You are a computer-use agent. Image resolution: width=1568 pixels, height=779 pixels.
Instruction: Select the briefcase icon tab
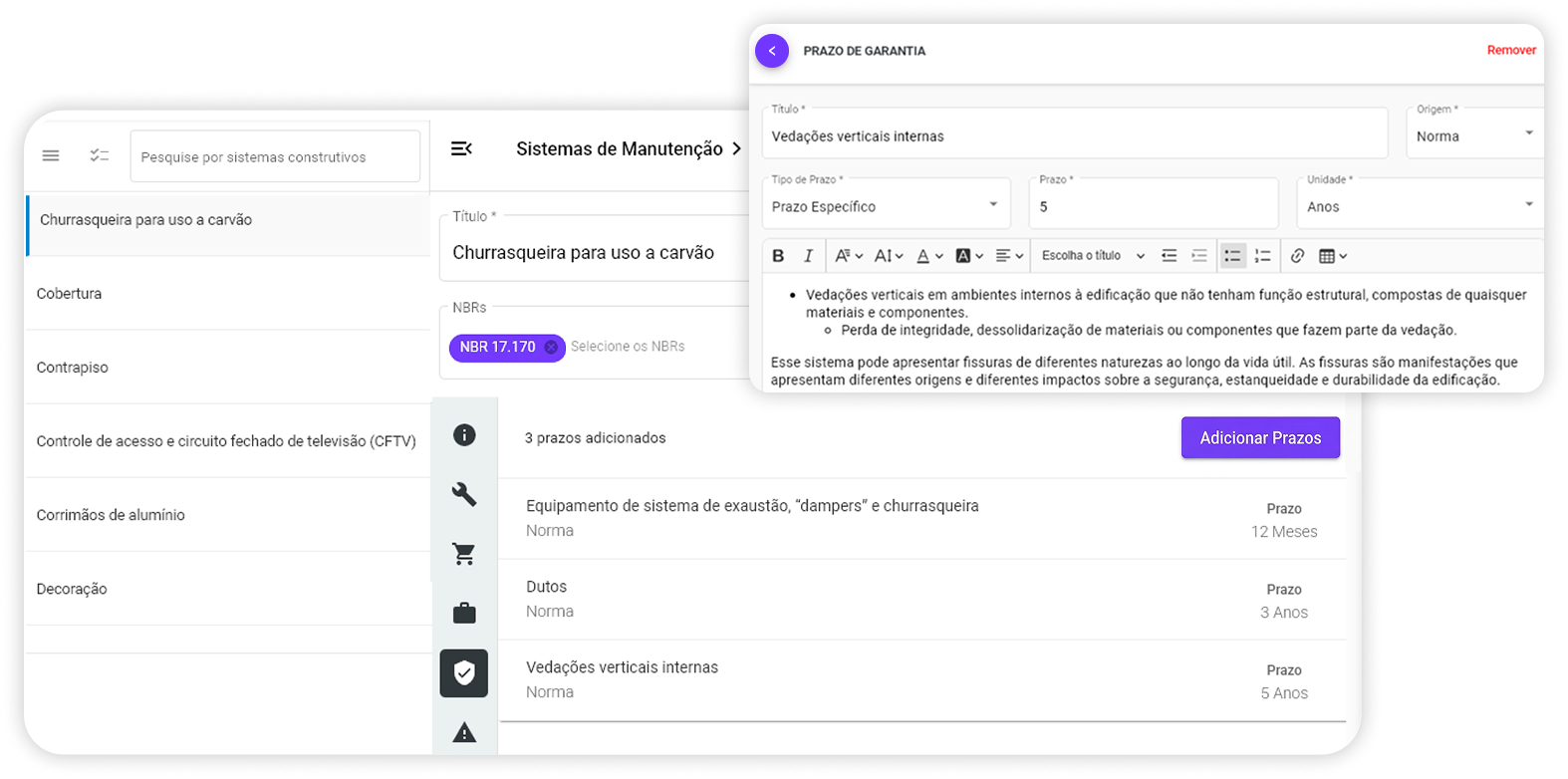[x=464, y=614]
